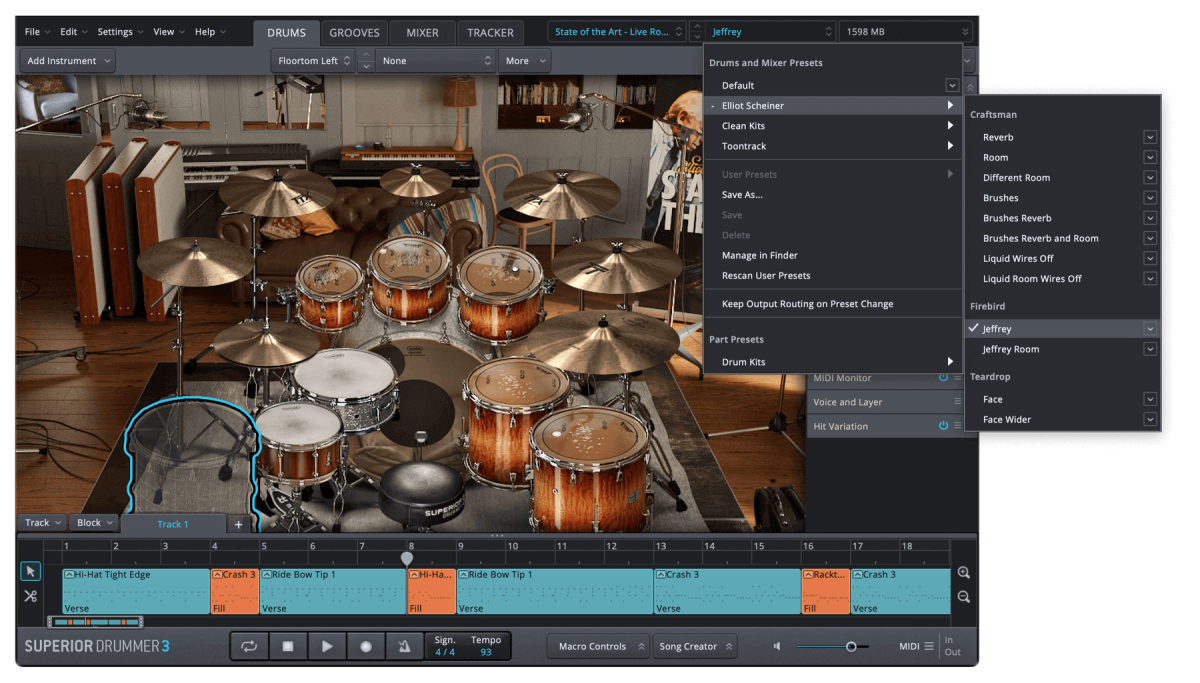Screen dimensions: 1200x683
Task: Open the Help menu
Action: [x=209, y=32]
